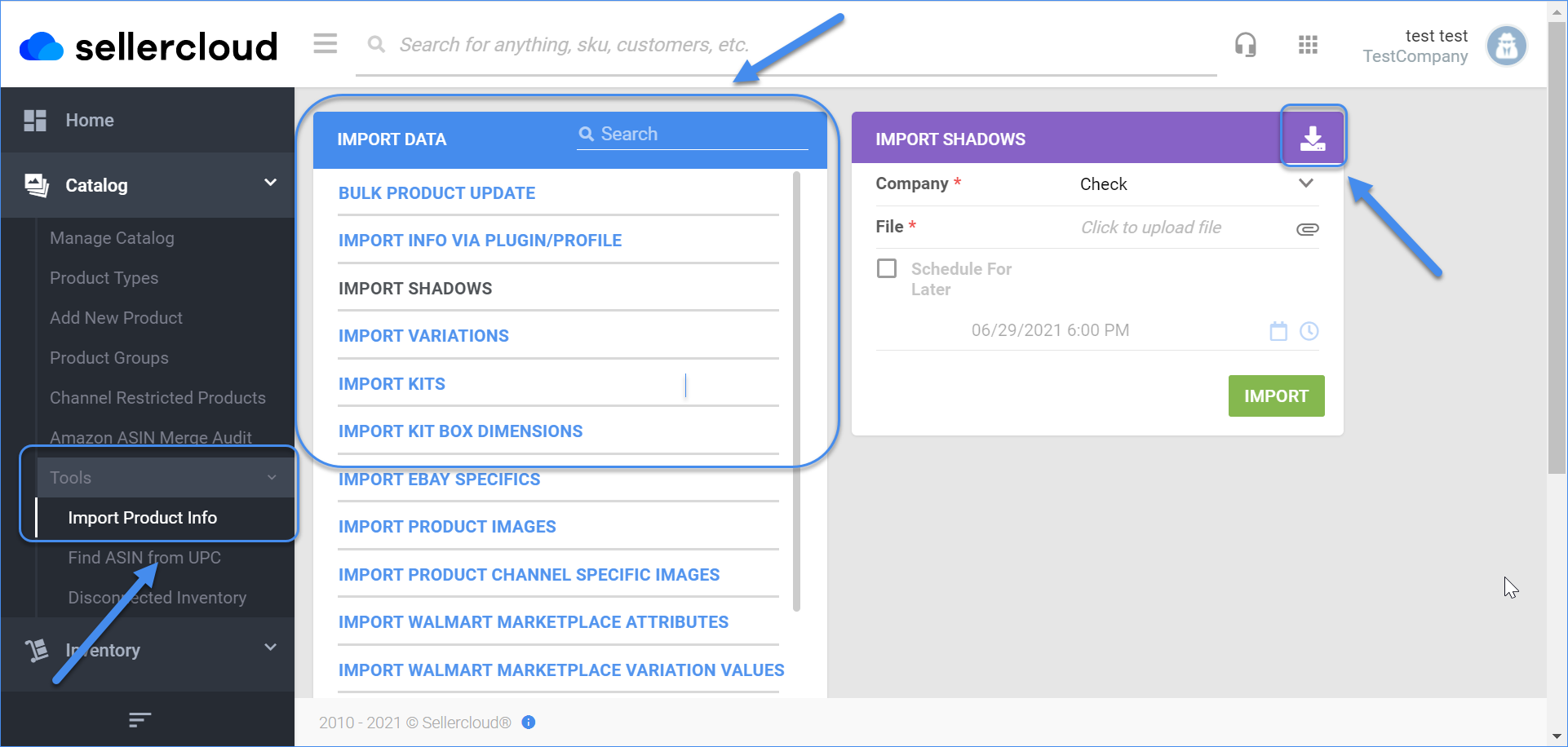Click the paperclip file attach icon
1568x747 pixels.
click(x=1307, y=229)
